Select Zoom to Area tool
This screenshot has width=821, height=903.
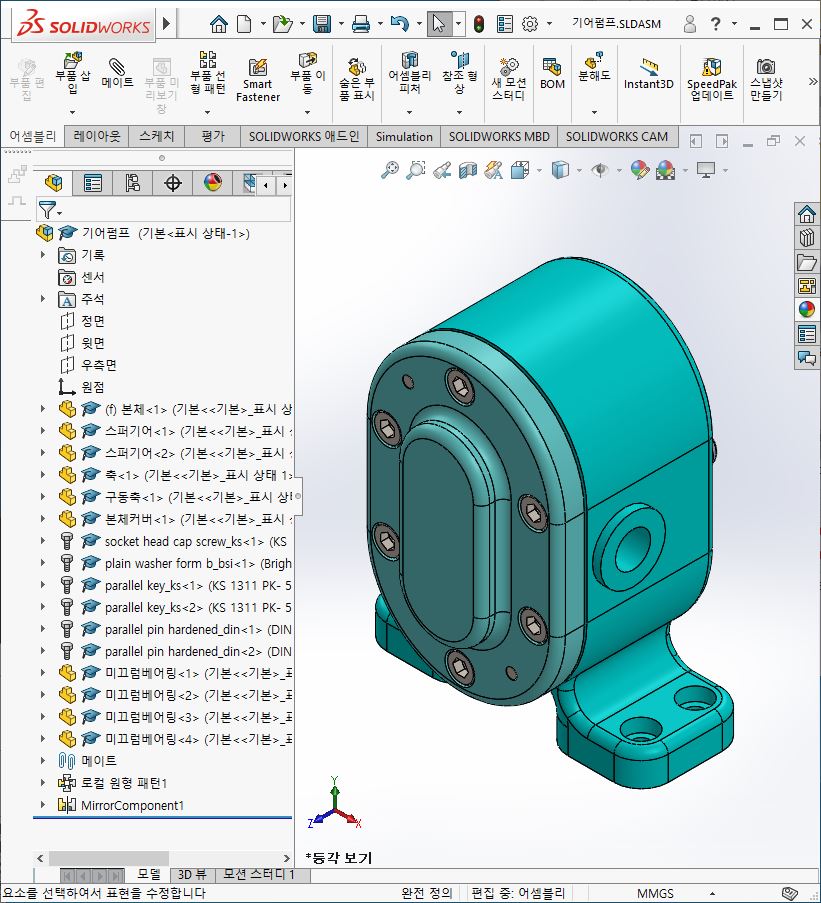[415, 170]
